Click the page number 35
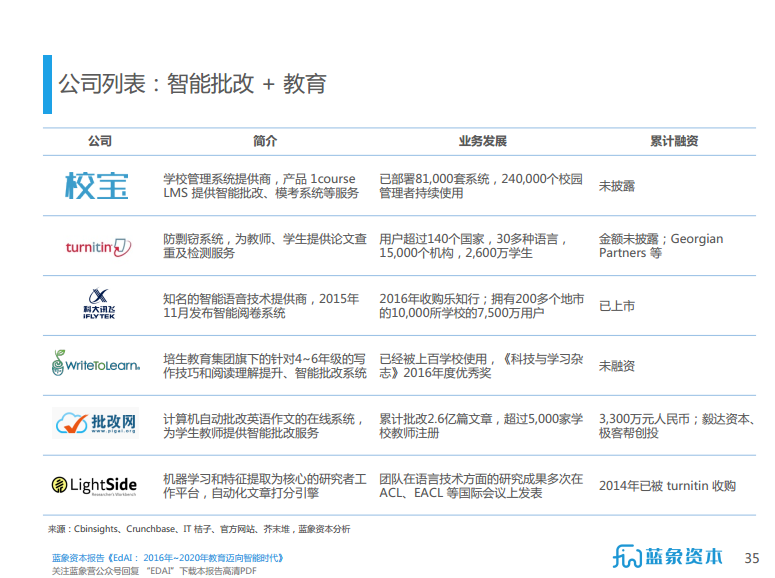This screenshot has height=578, width=775. (752, 558)
